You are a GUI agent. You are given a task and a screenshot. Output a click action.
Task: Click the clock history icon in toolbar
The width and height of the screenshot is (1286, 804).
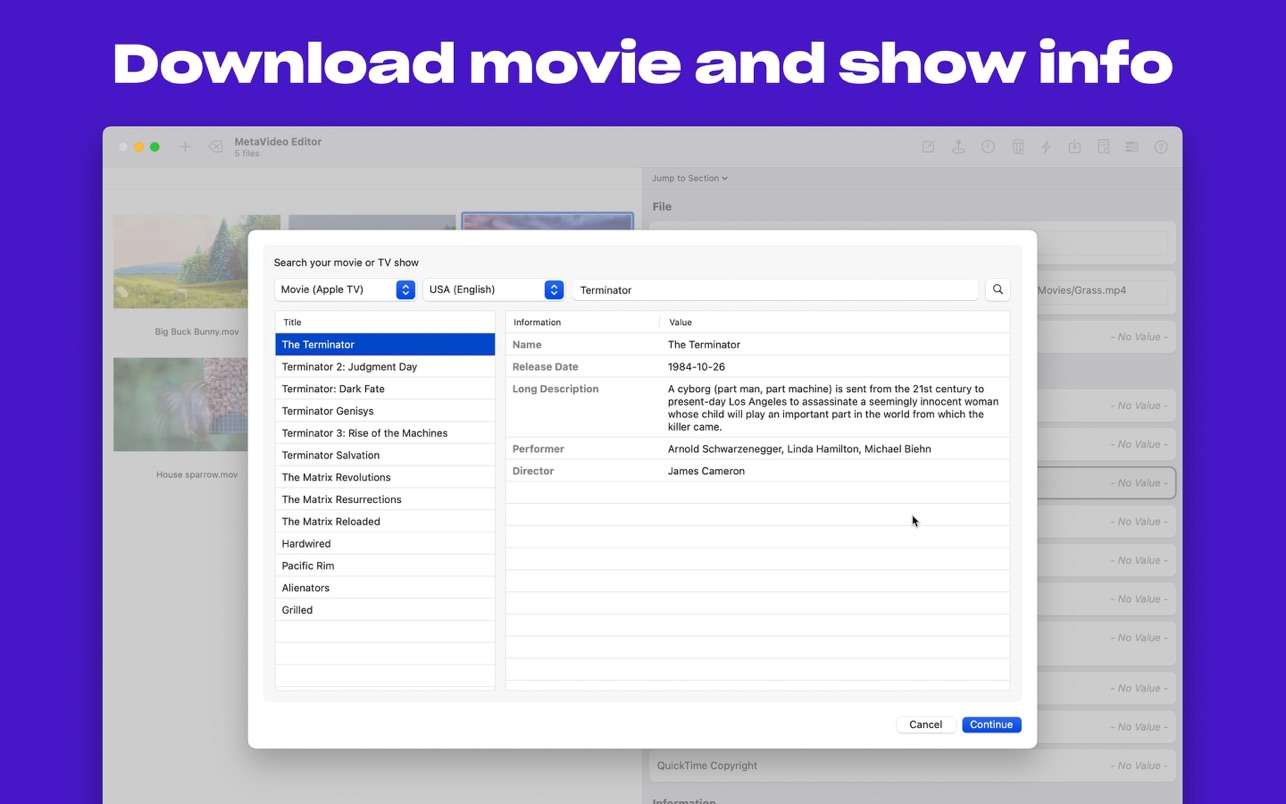[x=987, y=147]
